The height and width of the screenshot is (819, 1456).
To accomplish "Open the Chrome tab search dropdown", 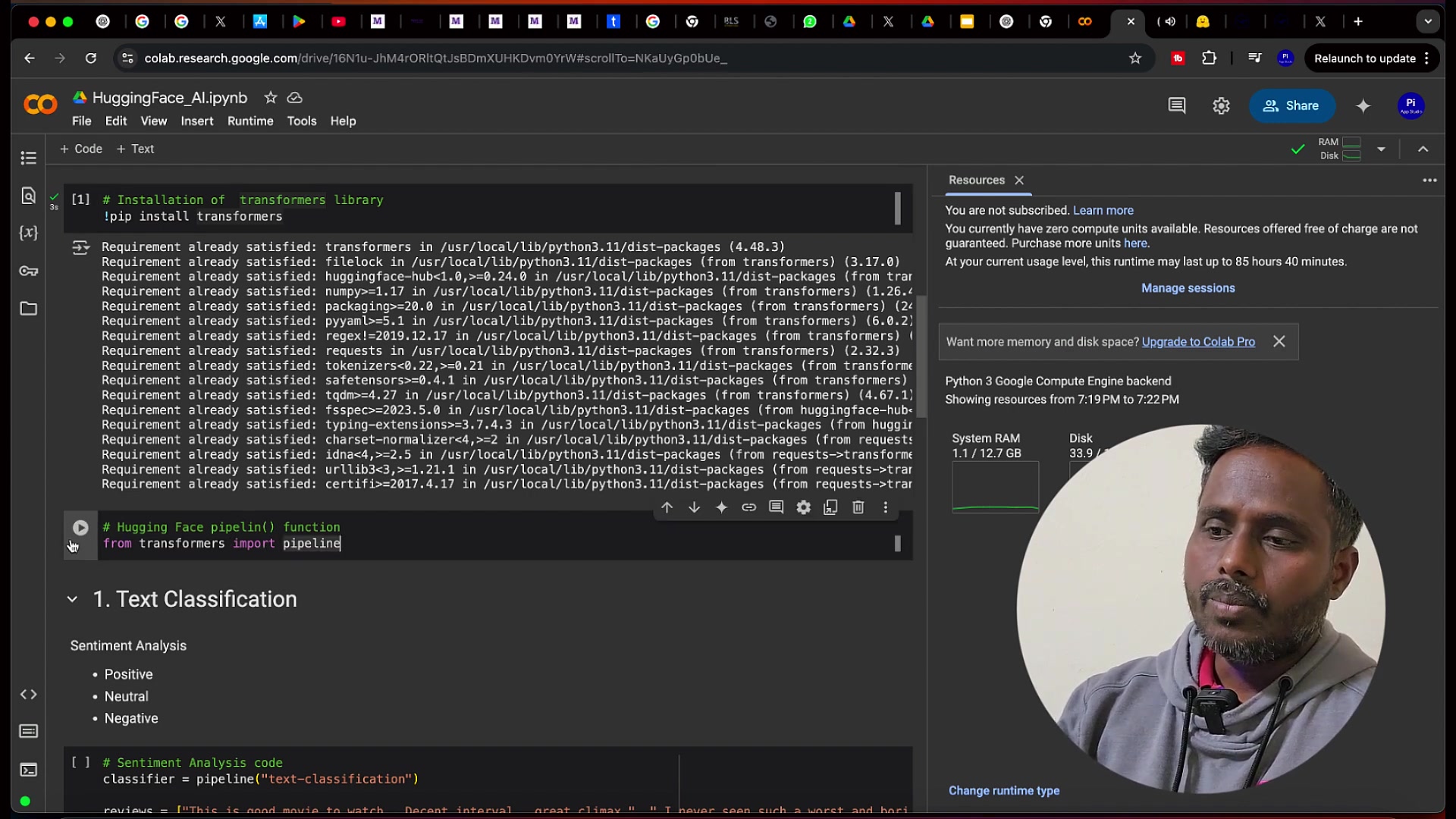I will pyautogui.click(x=1427, y=21).
